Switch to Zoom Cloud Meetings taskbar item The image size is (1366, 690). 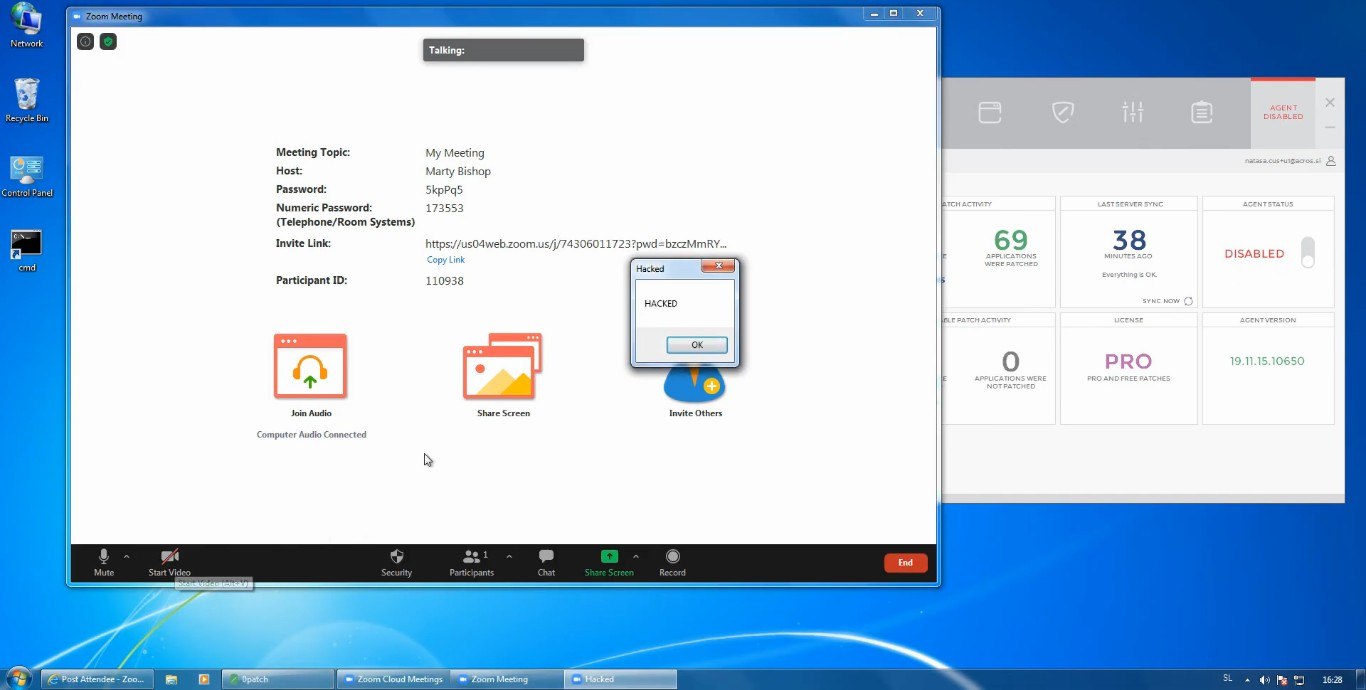point(393,679)
